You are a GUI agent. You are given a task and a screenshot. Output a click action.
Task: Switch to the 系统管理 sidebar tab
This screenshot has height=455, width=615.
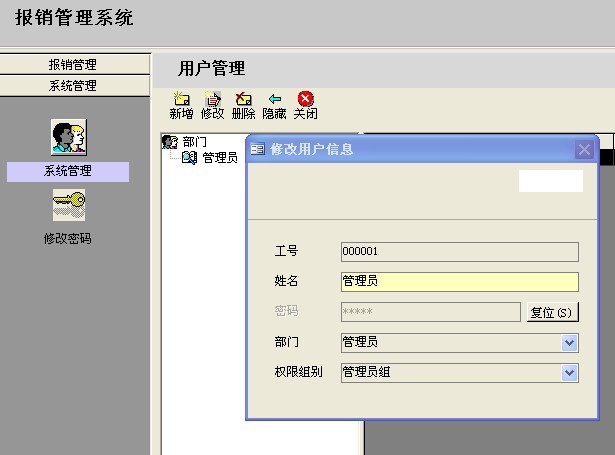point(75,86)
